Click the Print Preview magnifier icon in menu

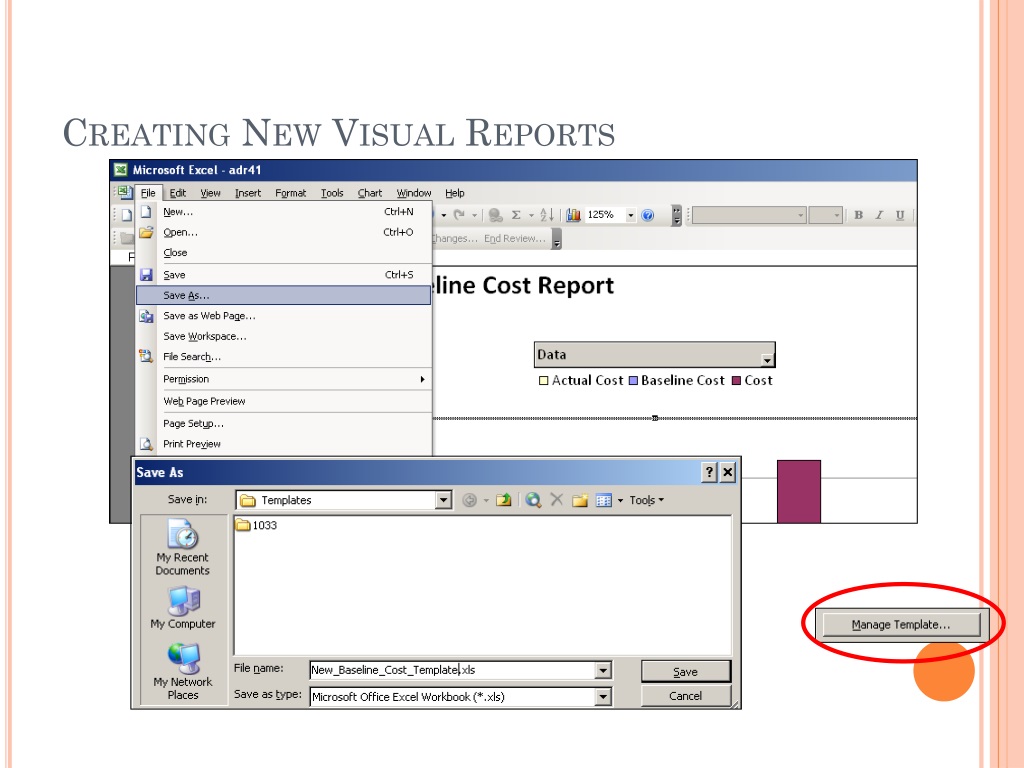tap(146, 444)
